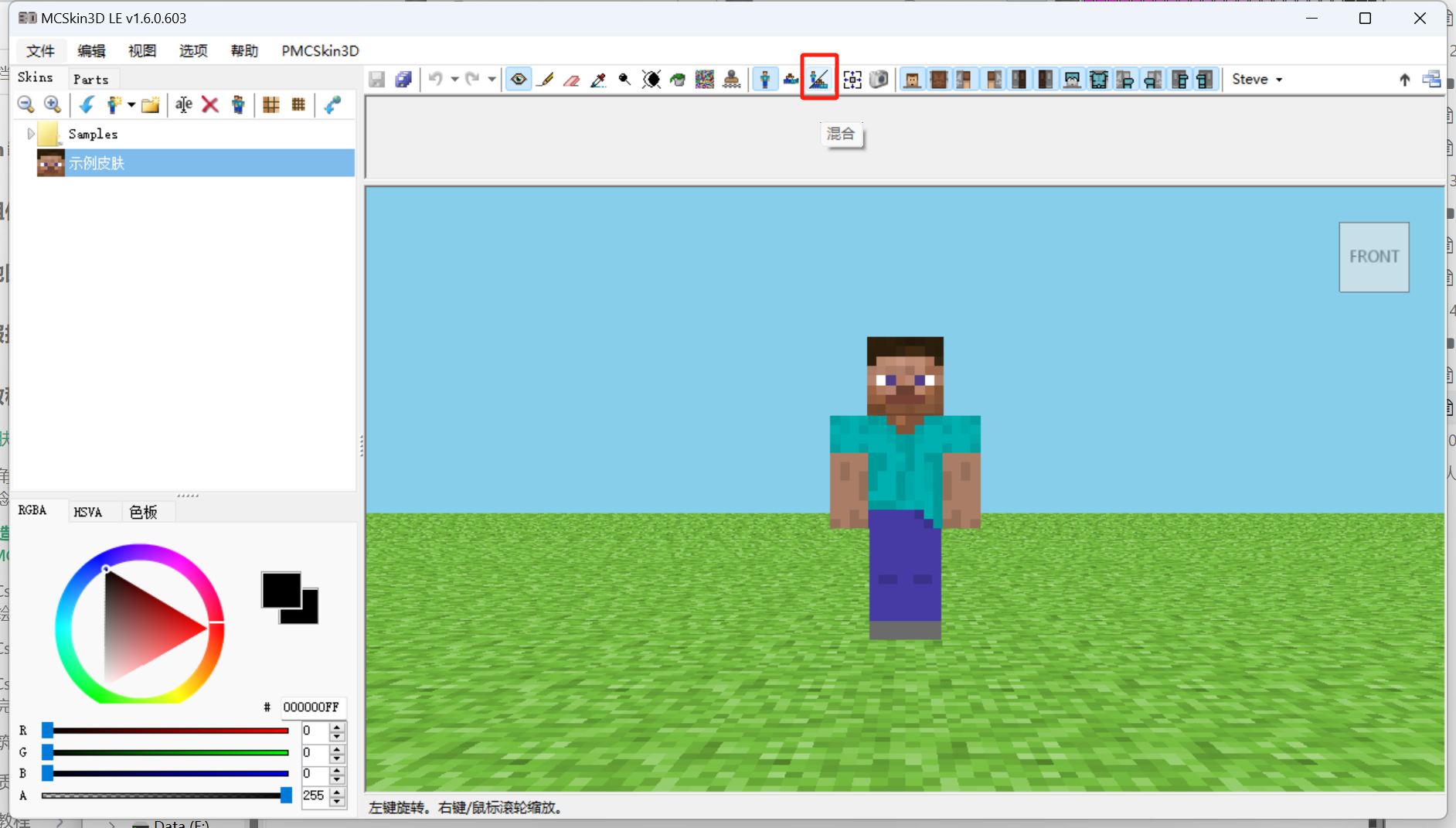Click the Save skin floppy disk icon
Viewport: 1456px width, 828px height.
coord(377,79)
